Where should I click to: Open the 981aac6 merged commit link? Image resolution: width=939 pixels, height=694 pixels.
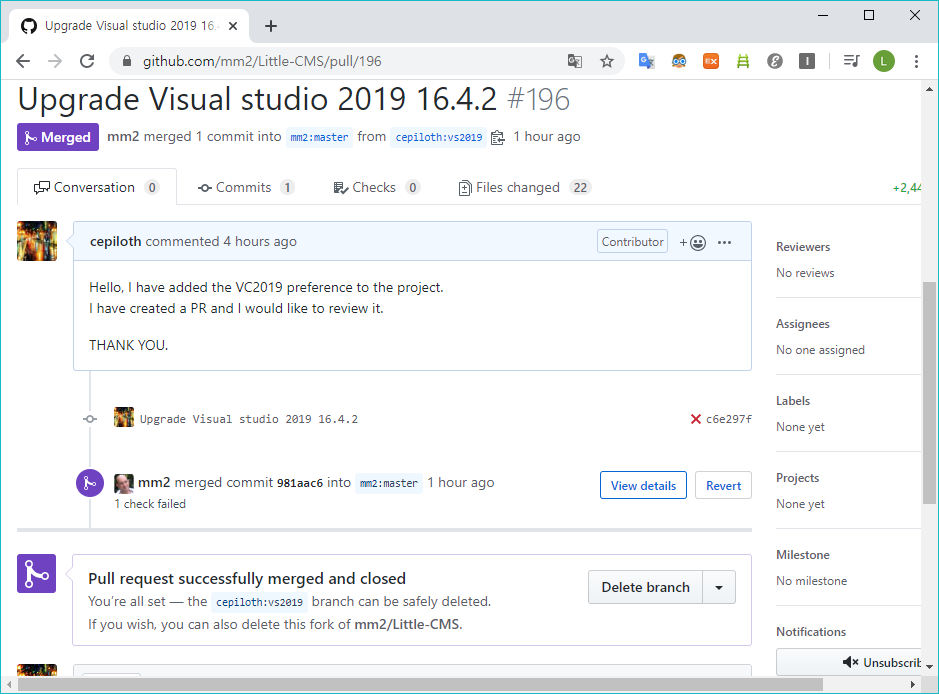[299, 483]
